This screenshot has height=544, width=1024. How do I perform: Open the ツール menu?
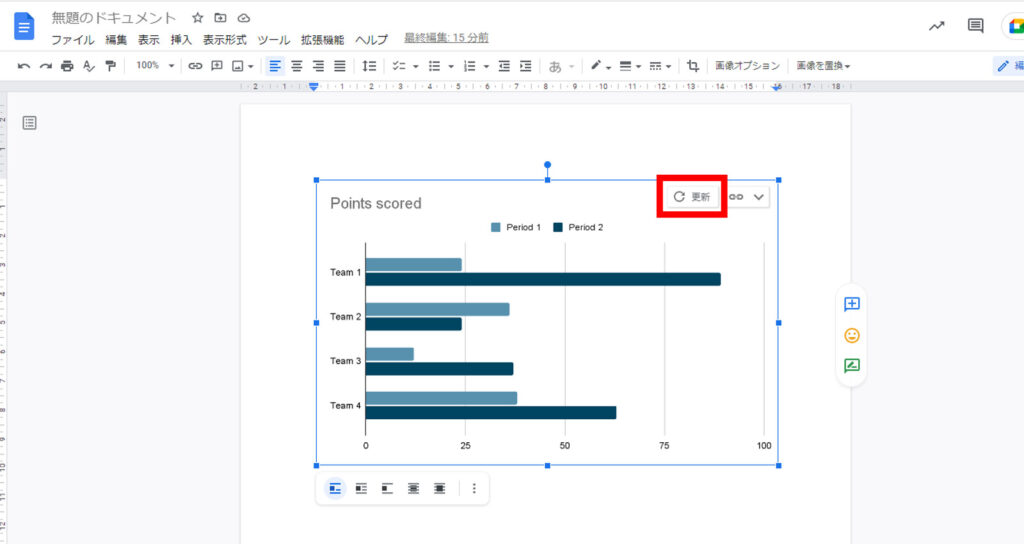pos(274,40)
